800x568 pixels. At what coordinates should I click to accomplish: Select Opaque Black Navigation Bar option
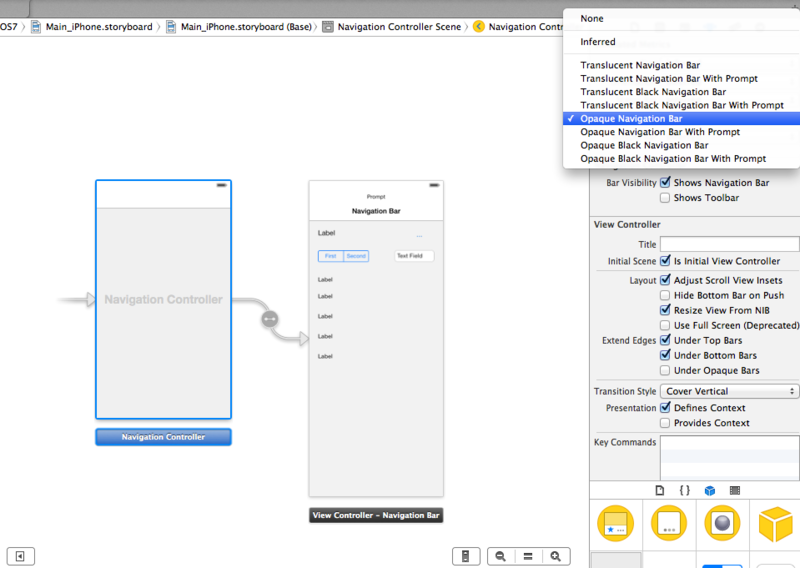pos(681,145)
